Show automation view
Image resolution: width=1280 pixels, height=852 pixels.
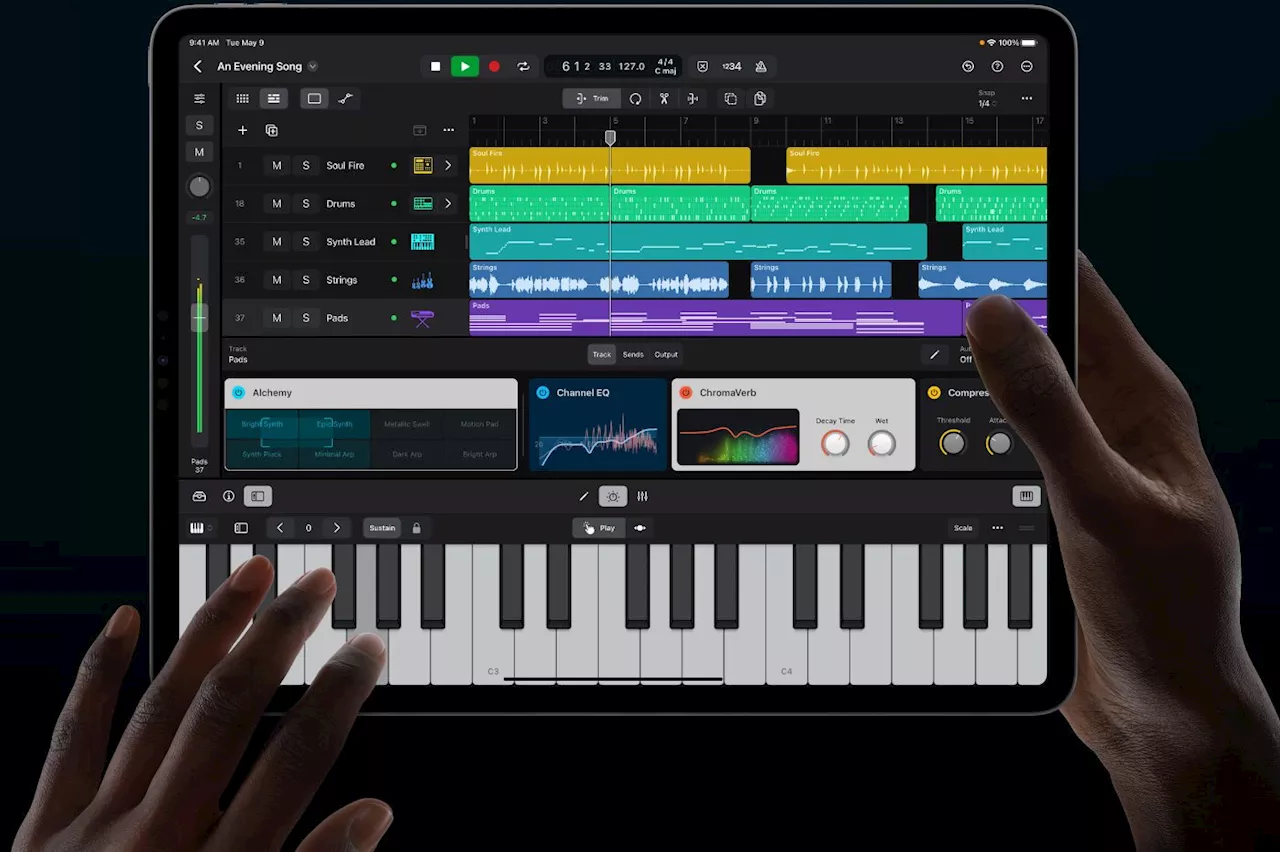coord(345,98)
